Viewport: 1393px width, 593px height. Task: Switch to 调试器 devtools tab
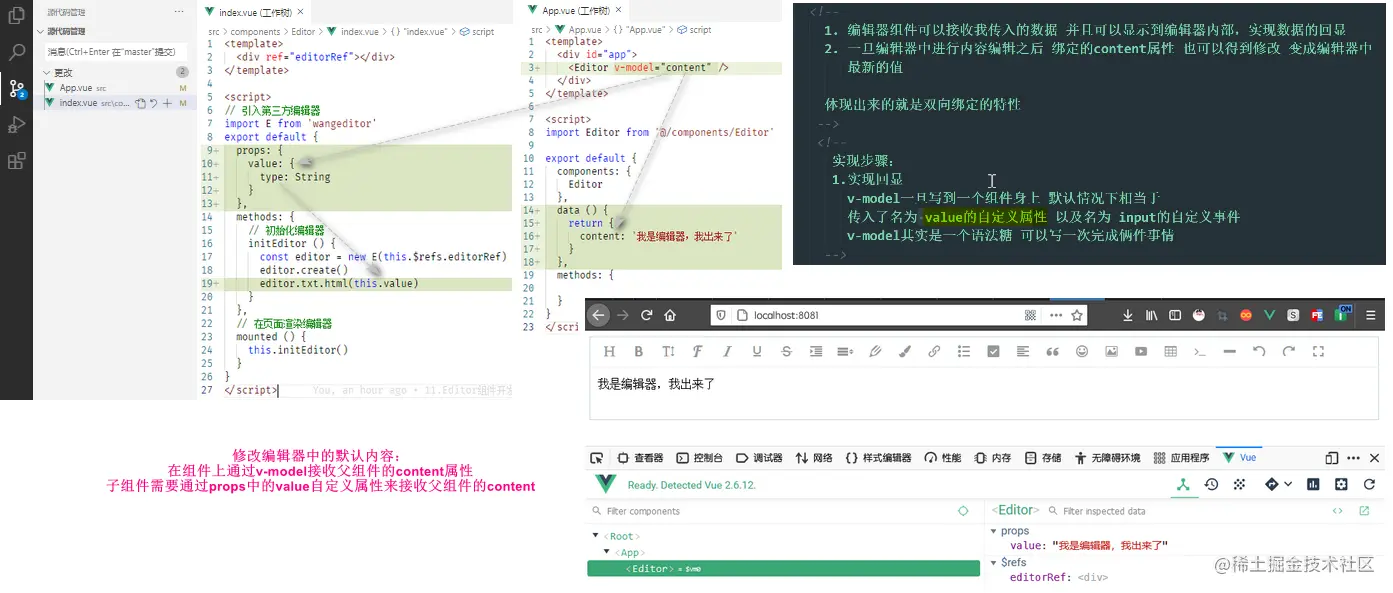coord(758,458)
